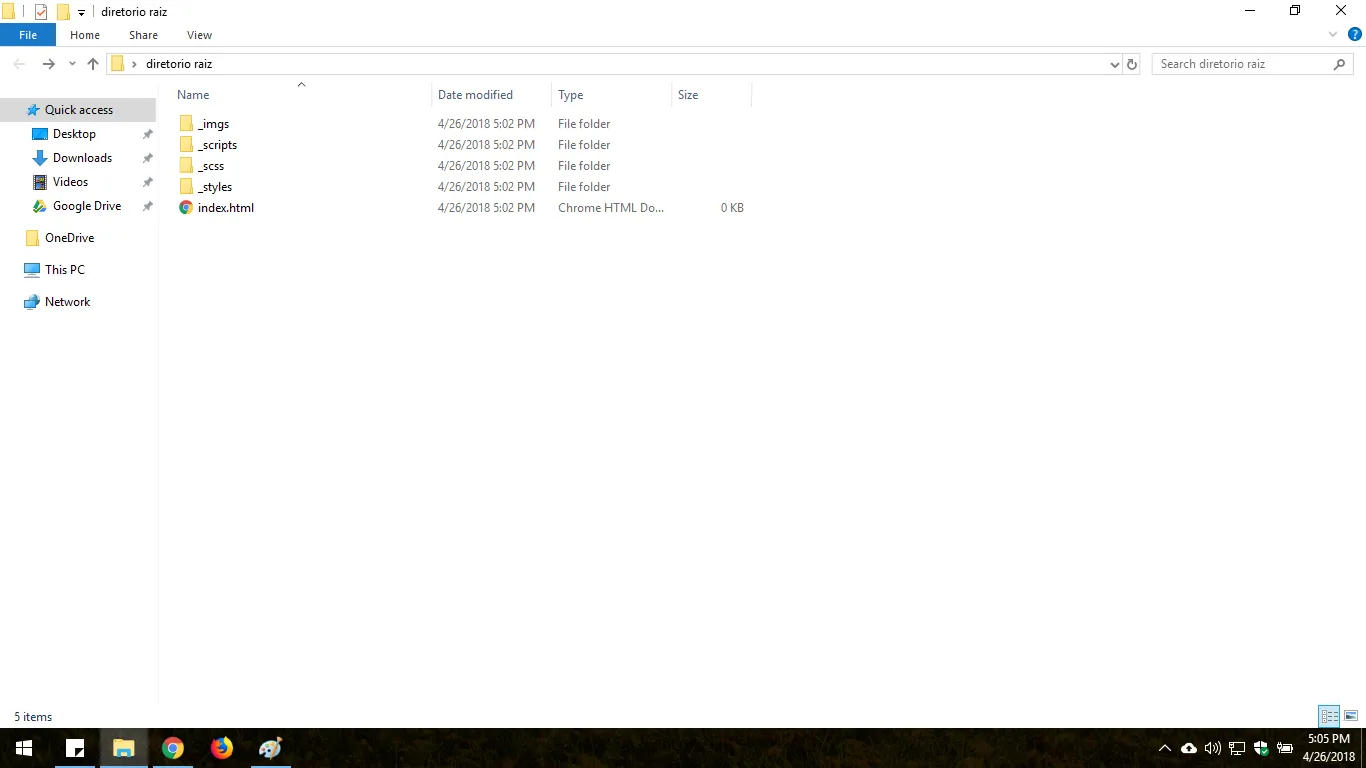Open the address bar history dropdown

1115,64
